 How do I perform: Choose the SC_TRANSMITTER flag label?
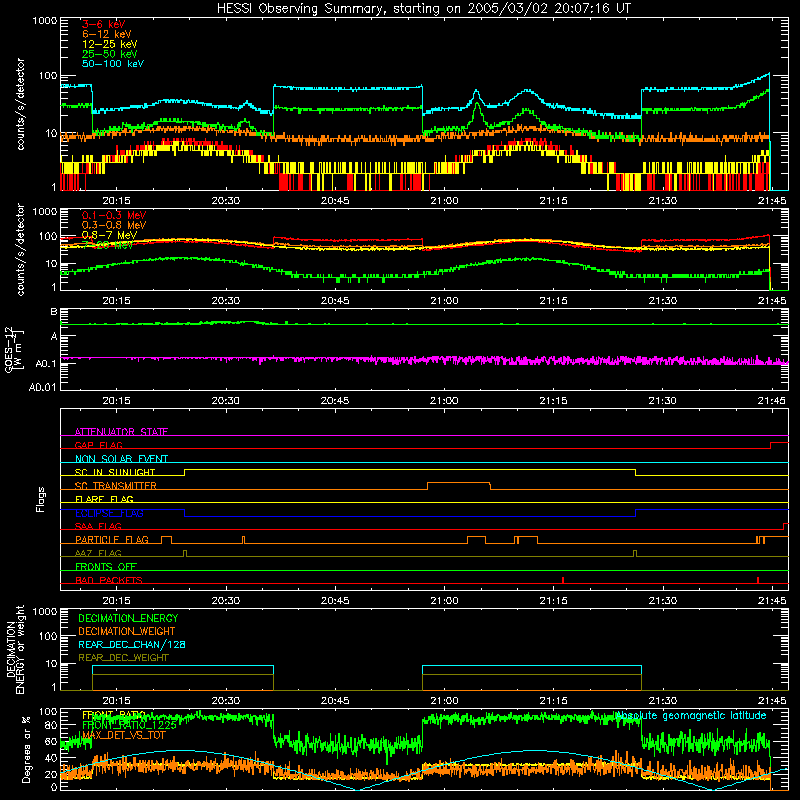[116, 486]
